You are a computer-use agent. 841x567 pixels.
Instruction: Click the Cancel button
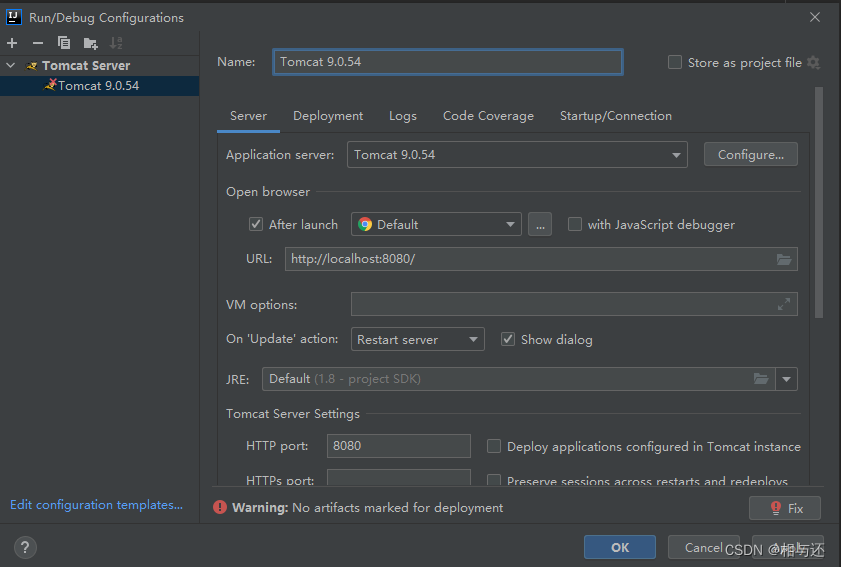pos(703,547)
